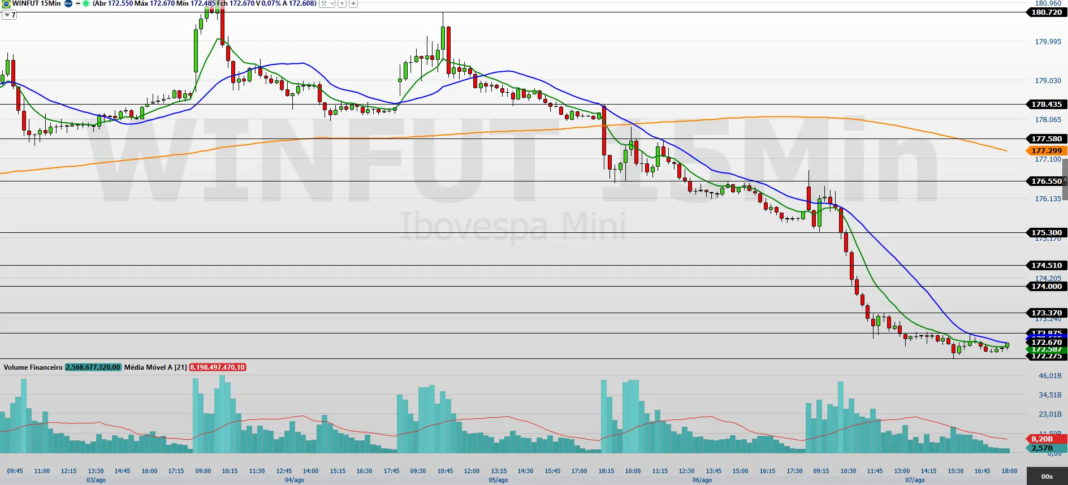The height and width of the screenshot is (485, 1068).
Task: Click the orange 177.299 moving average label
Action: pyautogui.click(x=1047, y=151)
